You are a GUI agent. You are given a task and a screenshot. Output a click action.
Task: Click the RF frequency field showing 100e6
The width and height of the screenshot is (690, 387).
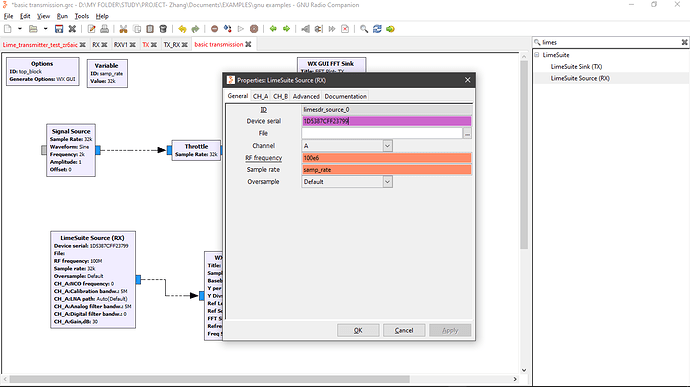(386, 158)
